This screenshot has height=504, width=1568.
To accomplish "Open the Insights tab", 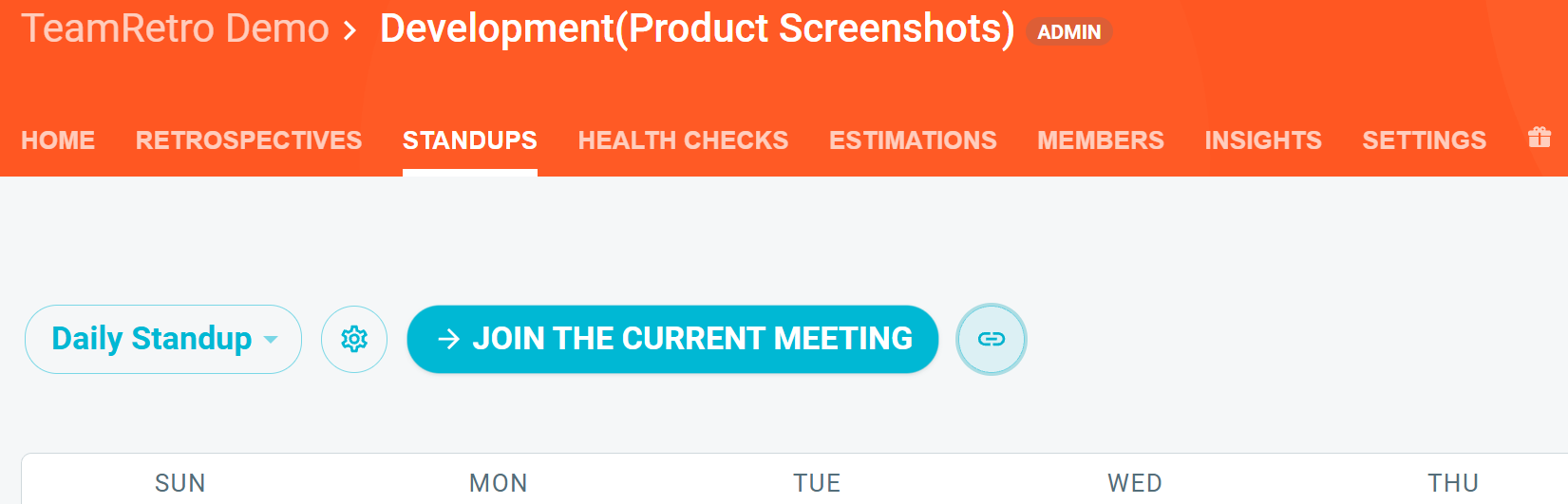I will [1263, 140].
